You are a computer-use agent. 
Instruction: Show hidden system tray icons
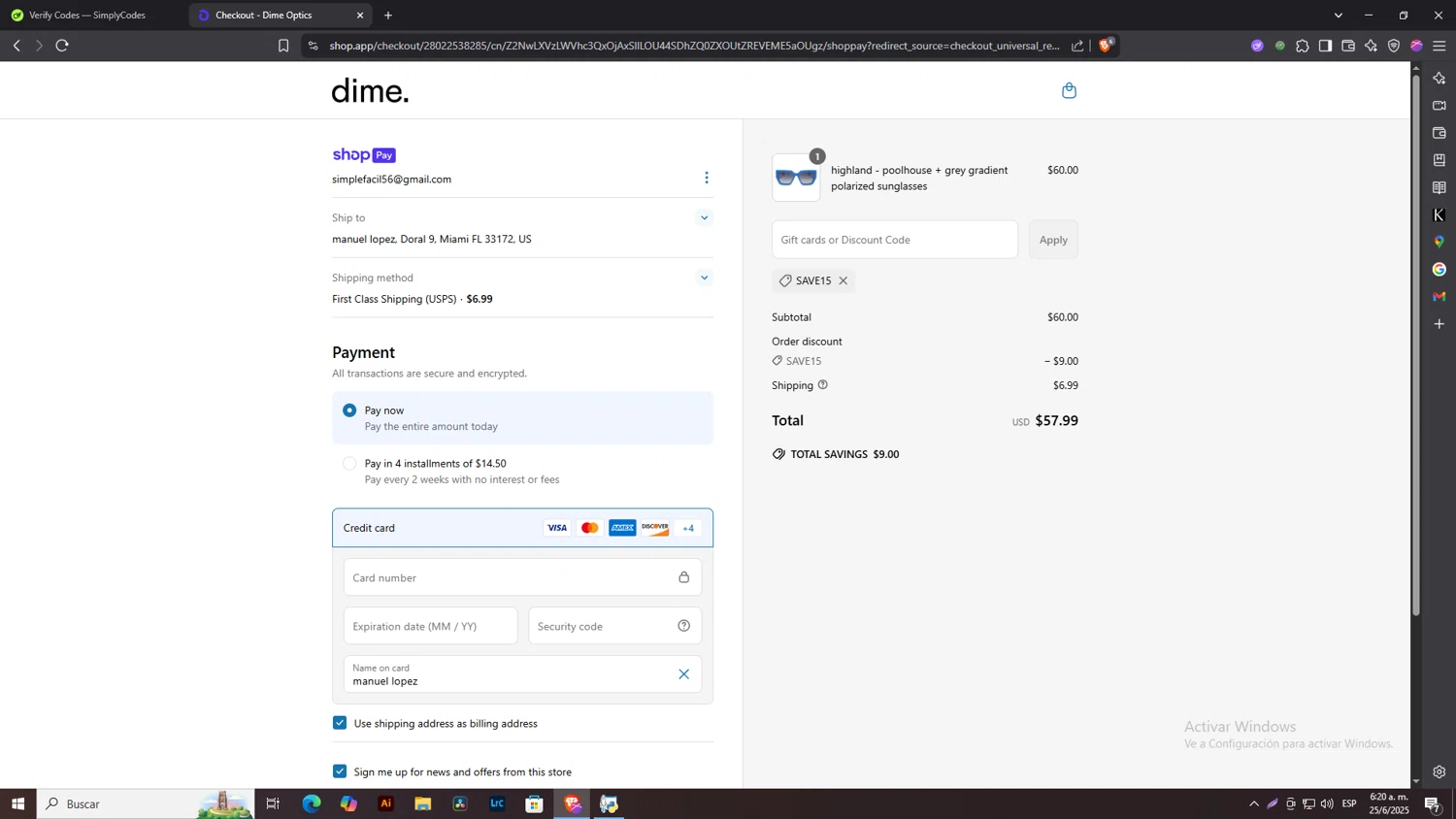(x=1254, y=803)
